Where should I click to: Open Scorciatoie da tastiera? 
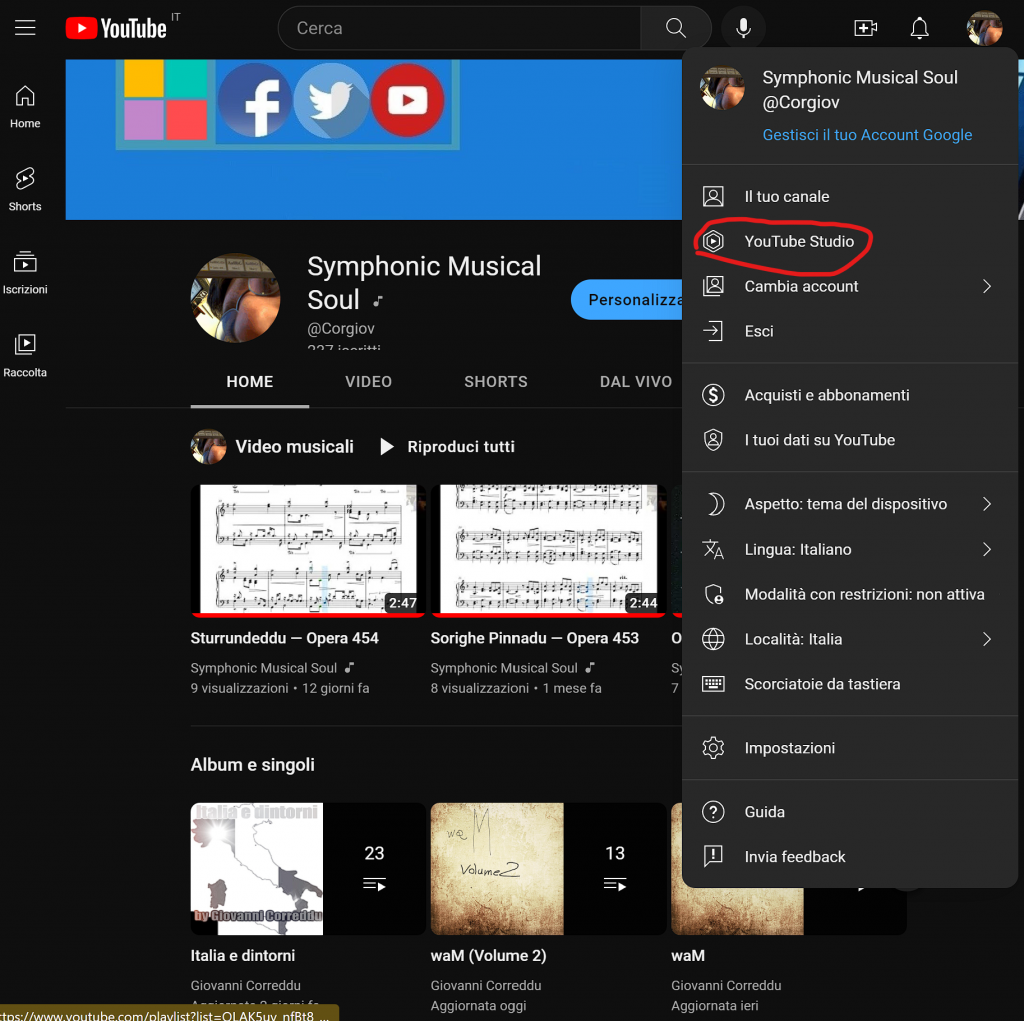click(x=850, y=685)
